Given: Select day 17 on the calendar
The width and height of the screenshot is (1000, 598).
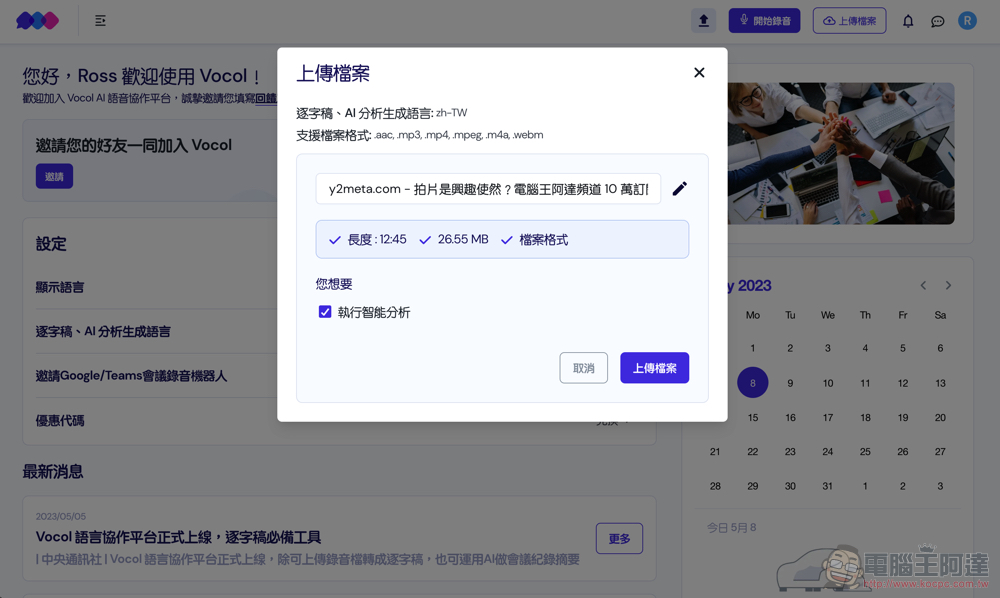Looking at the screenshot, I should [x=827, y=418].
